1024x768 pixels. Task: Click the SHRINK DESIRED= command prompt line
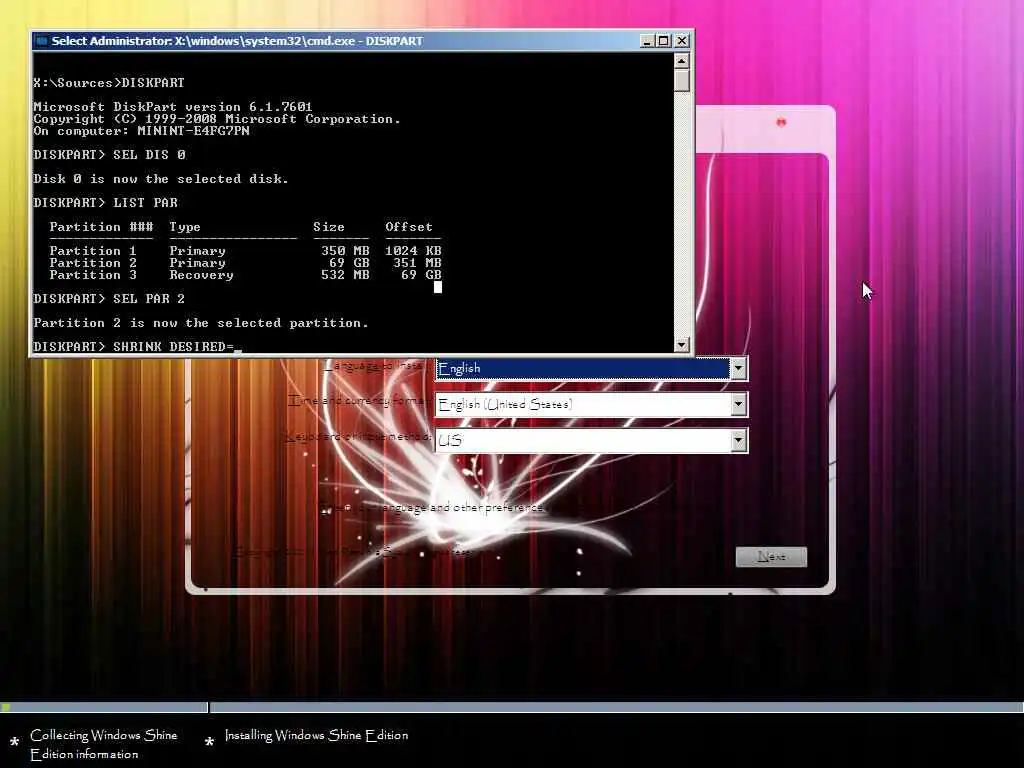(x=138, y=346)
